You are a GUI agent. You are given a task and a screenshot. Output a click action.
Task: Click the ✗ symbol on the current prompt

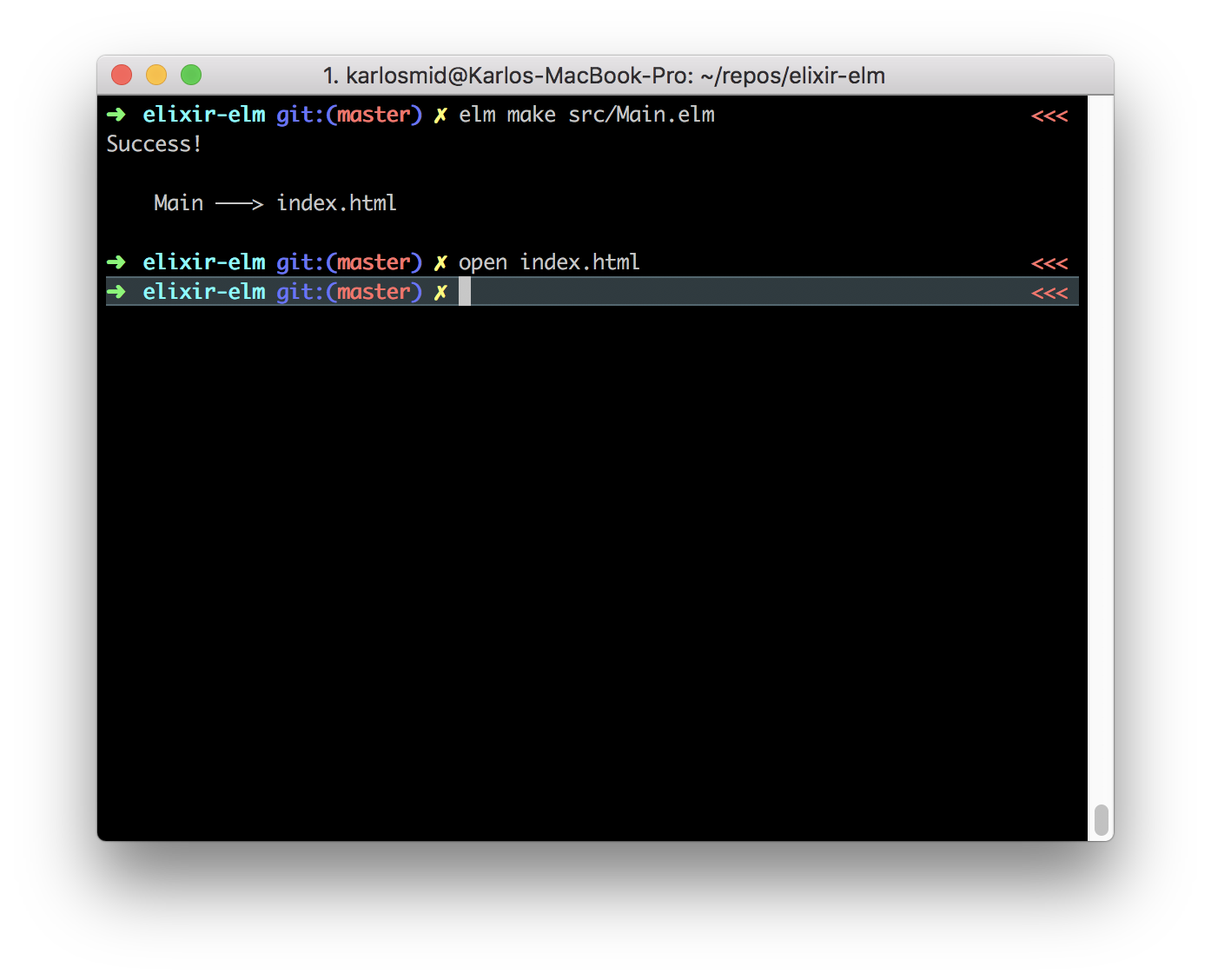pos(440,292)
